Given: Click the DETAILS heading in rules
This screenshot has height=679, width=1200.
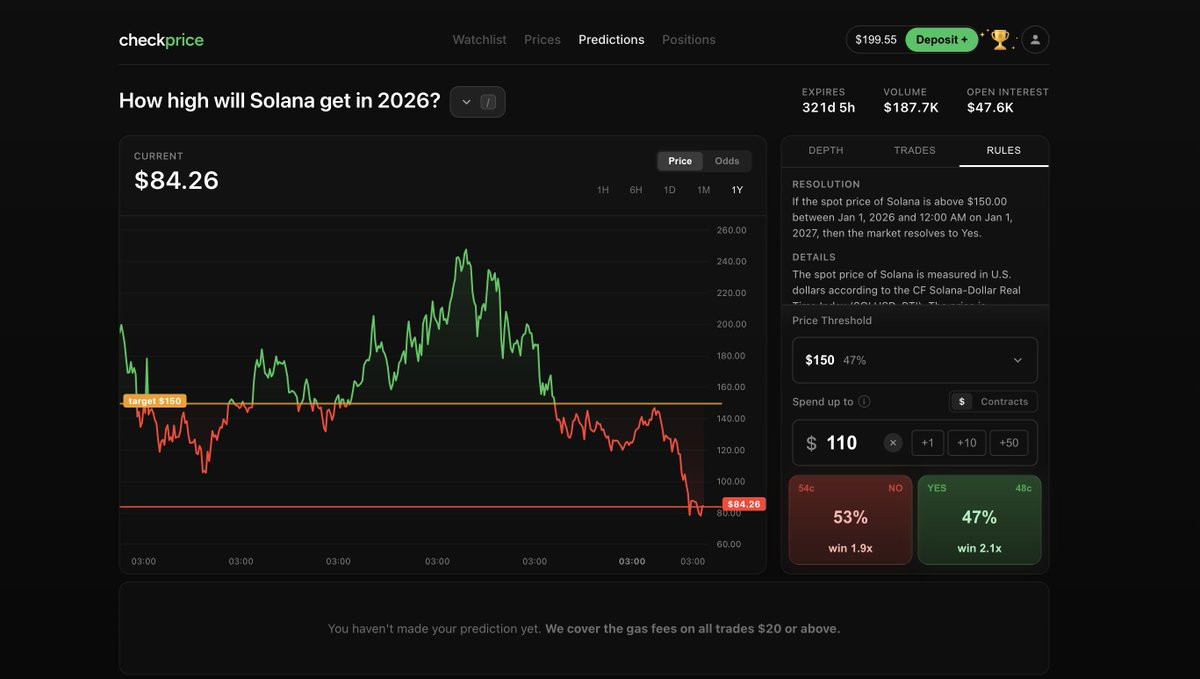Looking at the screenshot, I should pos(814,257).
